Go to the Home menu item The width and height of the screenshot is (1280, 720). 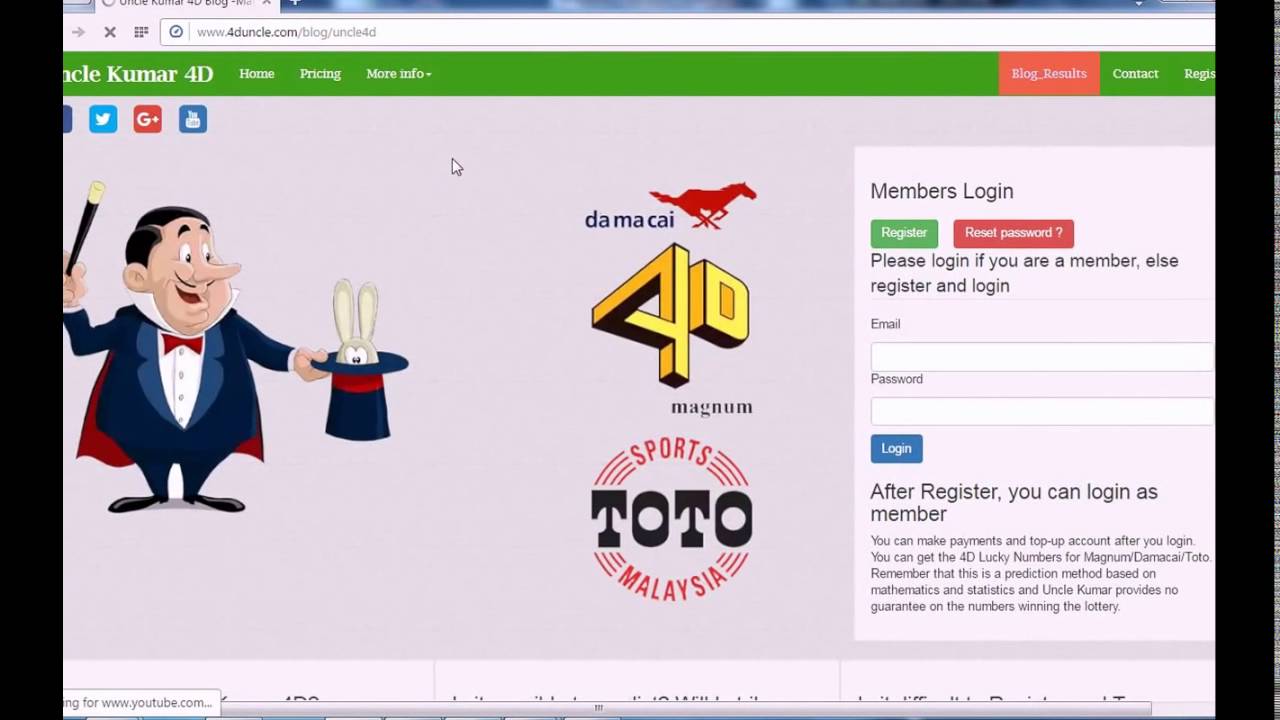point(257,74)
